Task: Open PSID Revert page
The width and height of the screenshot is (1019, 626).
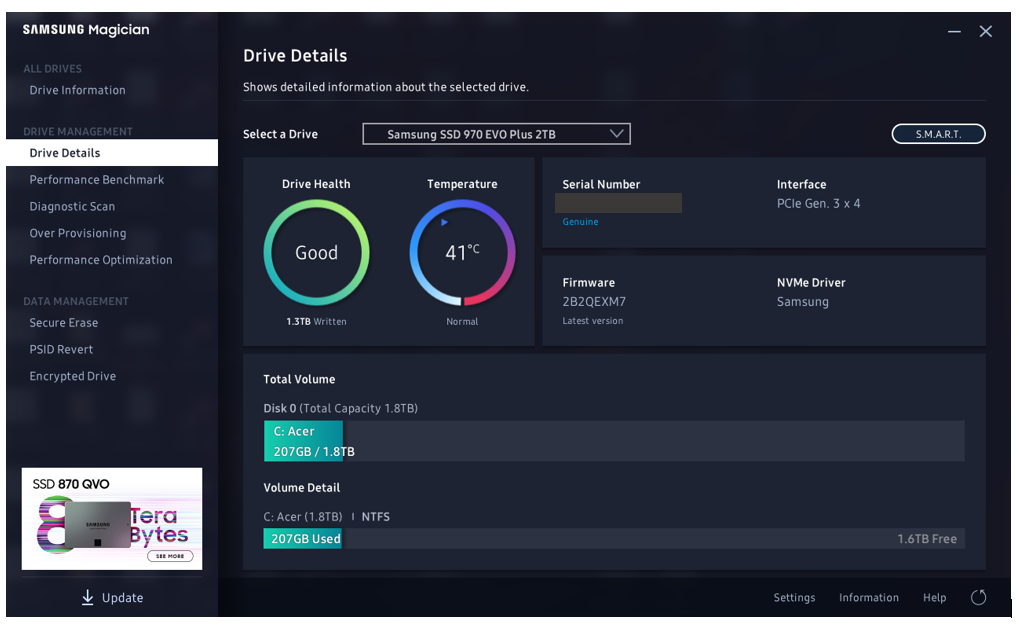Action: (61, 349)
